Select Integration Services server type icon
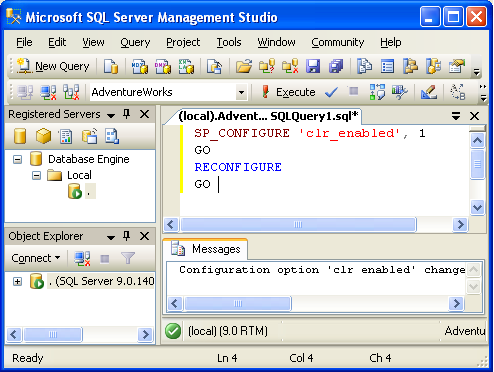 [112, 136]
